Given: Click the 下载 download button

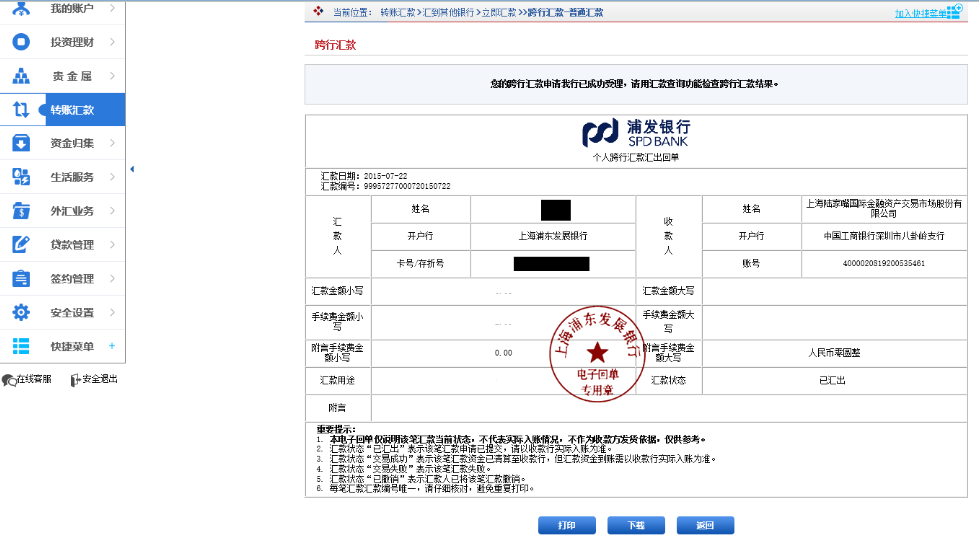Looking at the screenshot, I should [x=636, y=526].
